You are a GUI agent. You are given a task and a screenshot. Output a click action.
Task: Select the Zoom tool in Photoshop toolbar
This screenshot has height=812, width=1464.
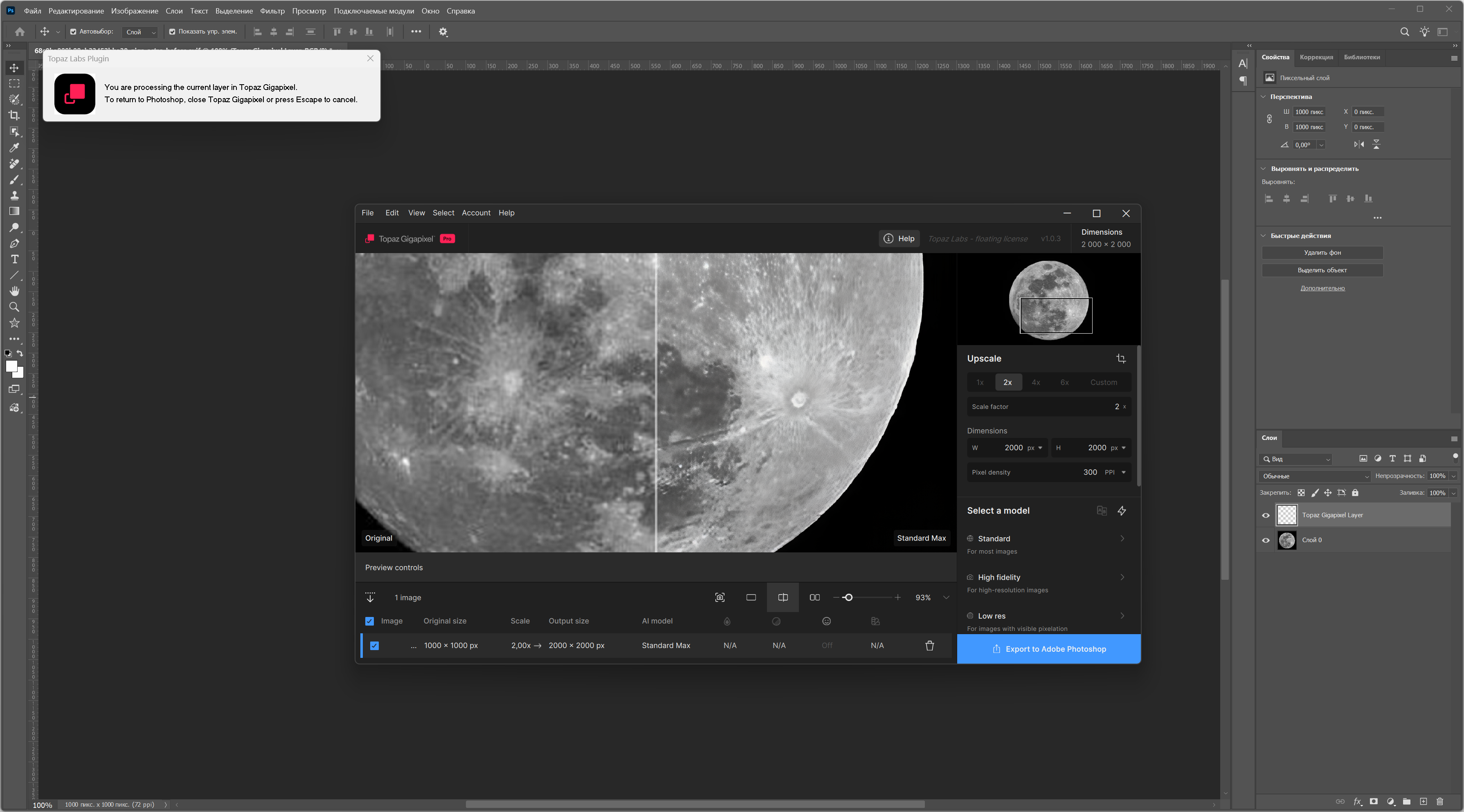14,307
